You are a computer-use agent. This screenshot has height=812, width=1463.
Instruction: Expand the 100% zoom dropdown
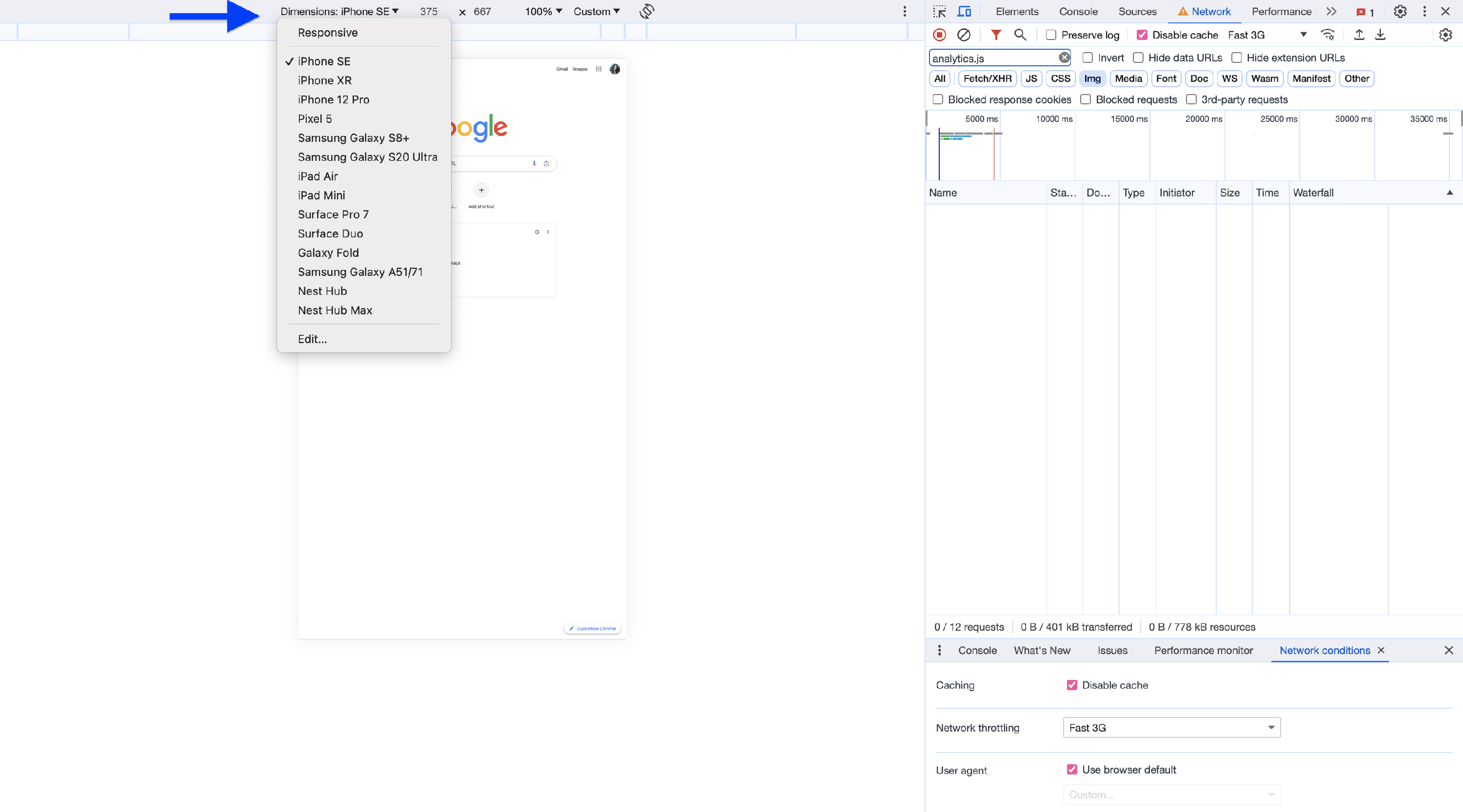(x=543, y=11)
